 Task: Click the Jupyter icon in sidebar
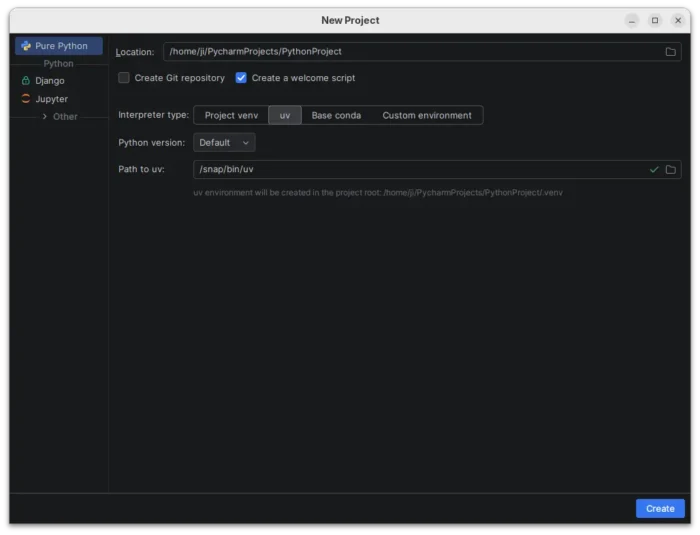[26, 99]
